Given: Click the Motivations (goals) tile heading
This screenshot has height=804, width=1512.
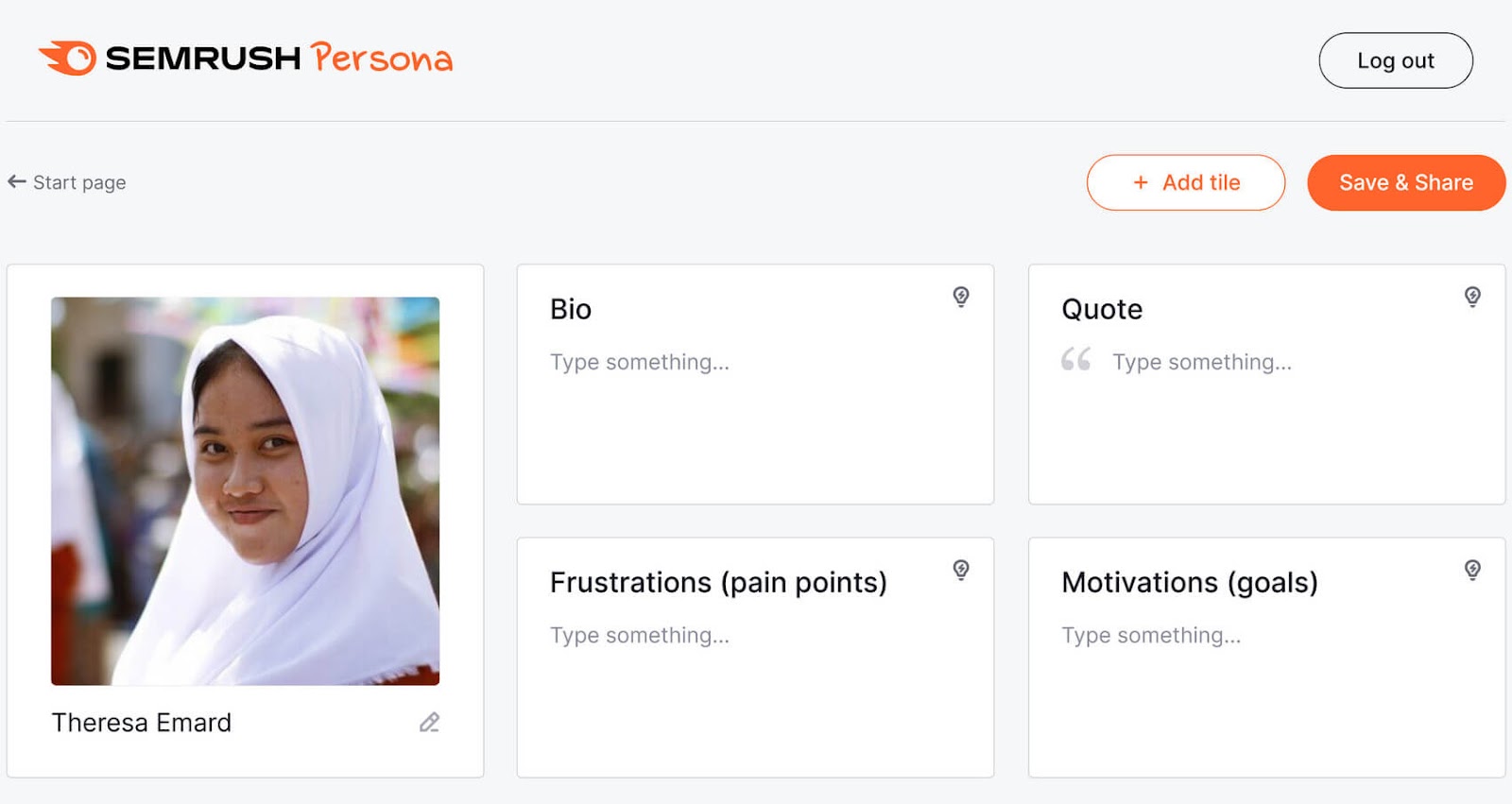Looking at the screenshot, I should click(1189, 583).
